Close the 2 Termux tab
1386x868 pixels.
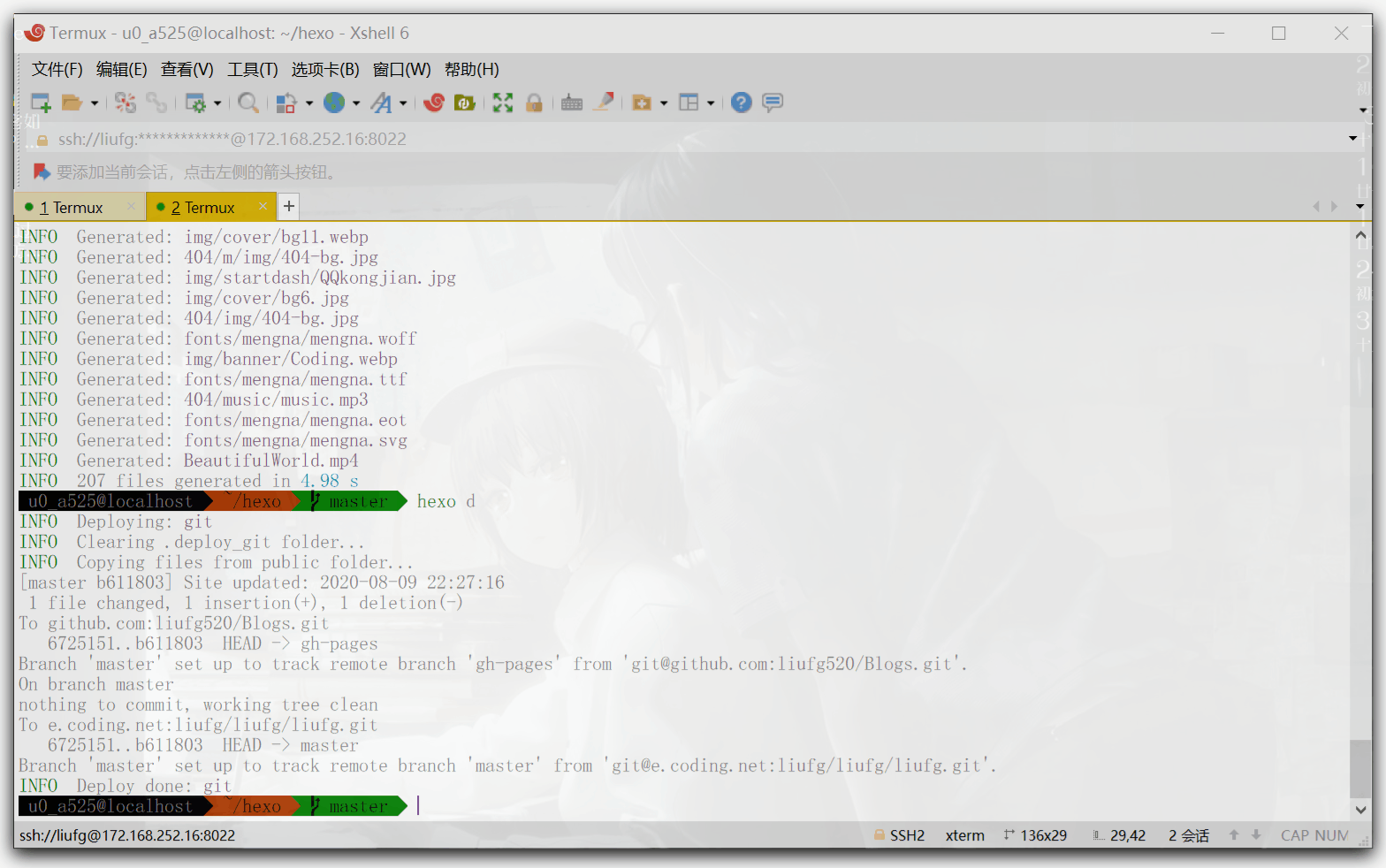click(x=263, y=207)
